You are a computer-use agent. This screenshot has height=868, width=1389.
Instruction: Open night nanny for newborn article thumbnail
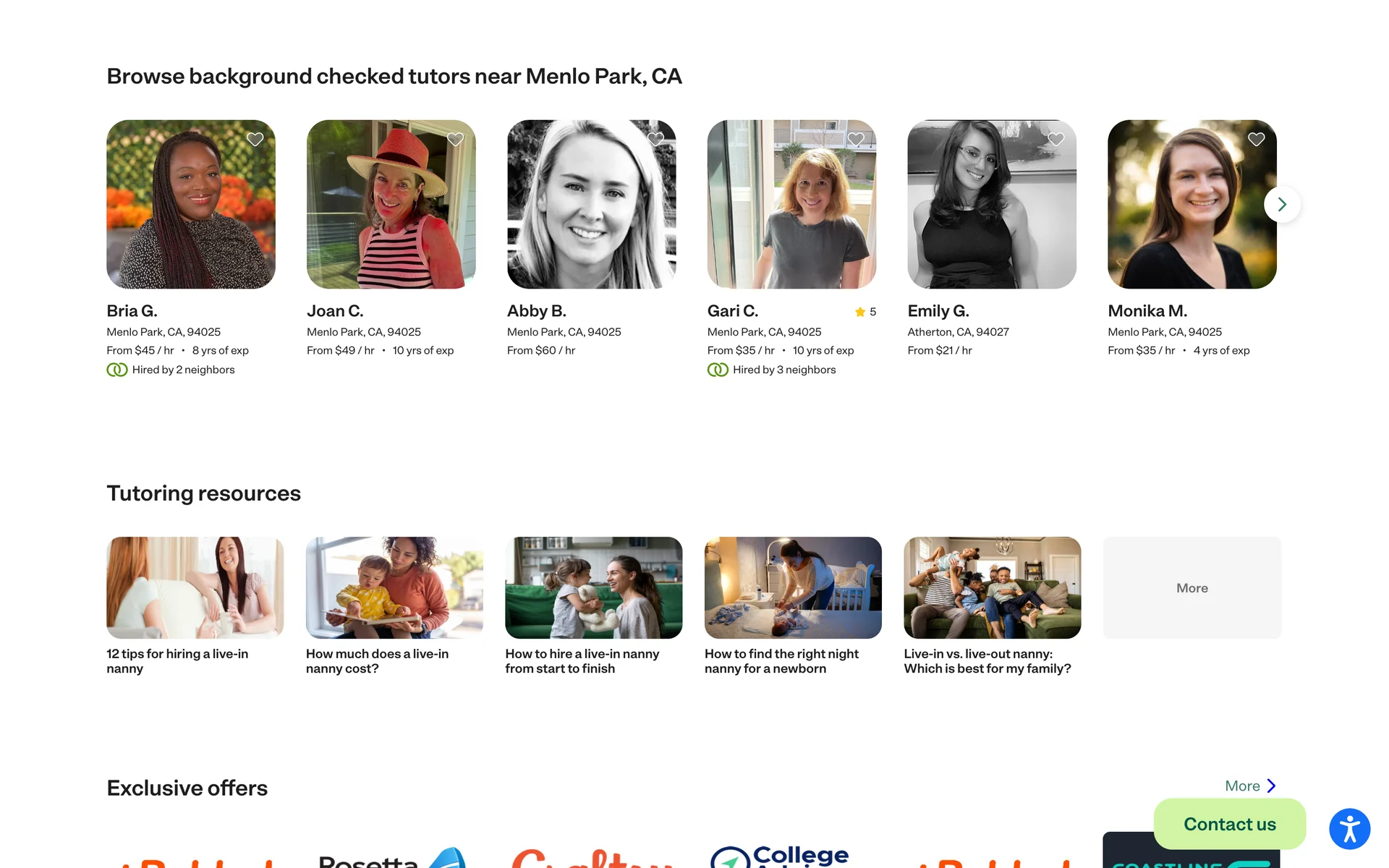tap(793, 587)
